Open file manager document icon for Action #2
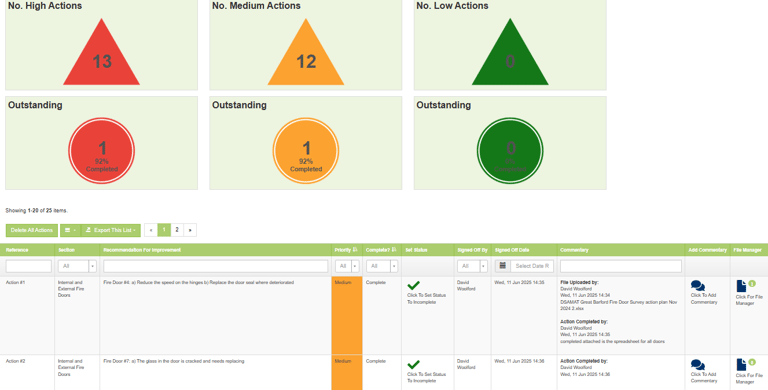Image resolution: width=768 pixels, height=390 pixels. [741, 365]
